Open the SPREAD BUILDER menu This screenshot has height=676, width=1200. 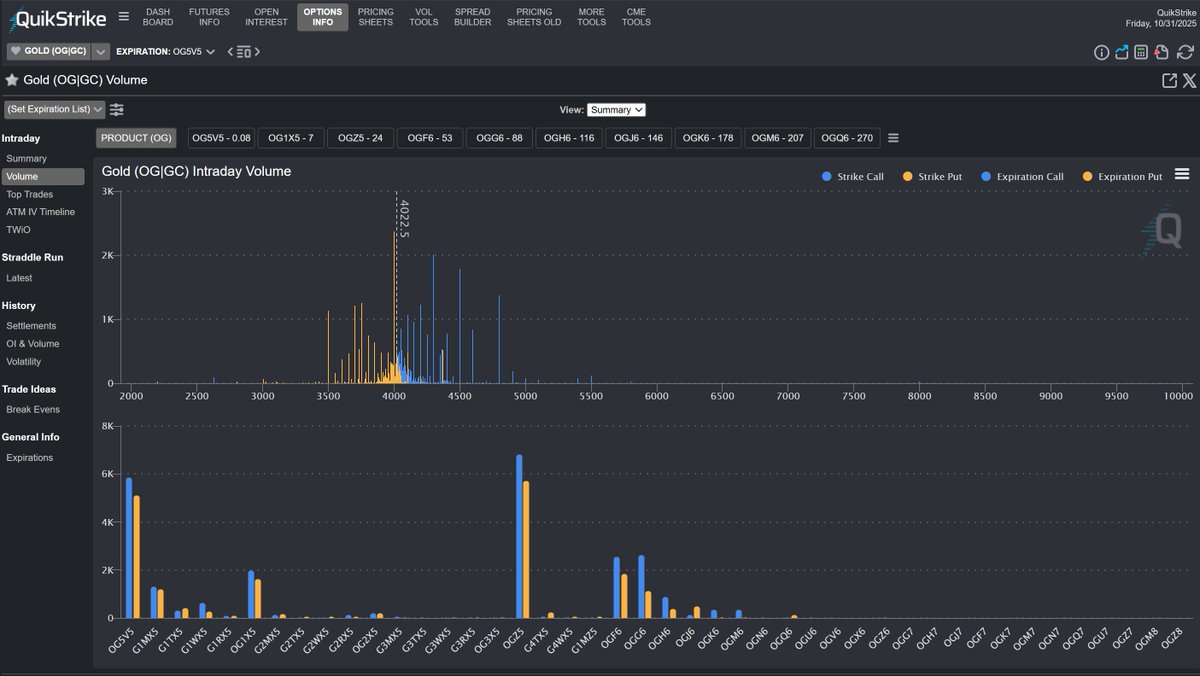472,16
